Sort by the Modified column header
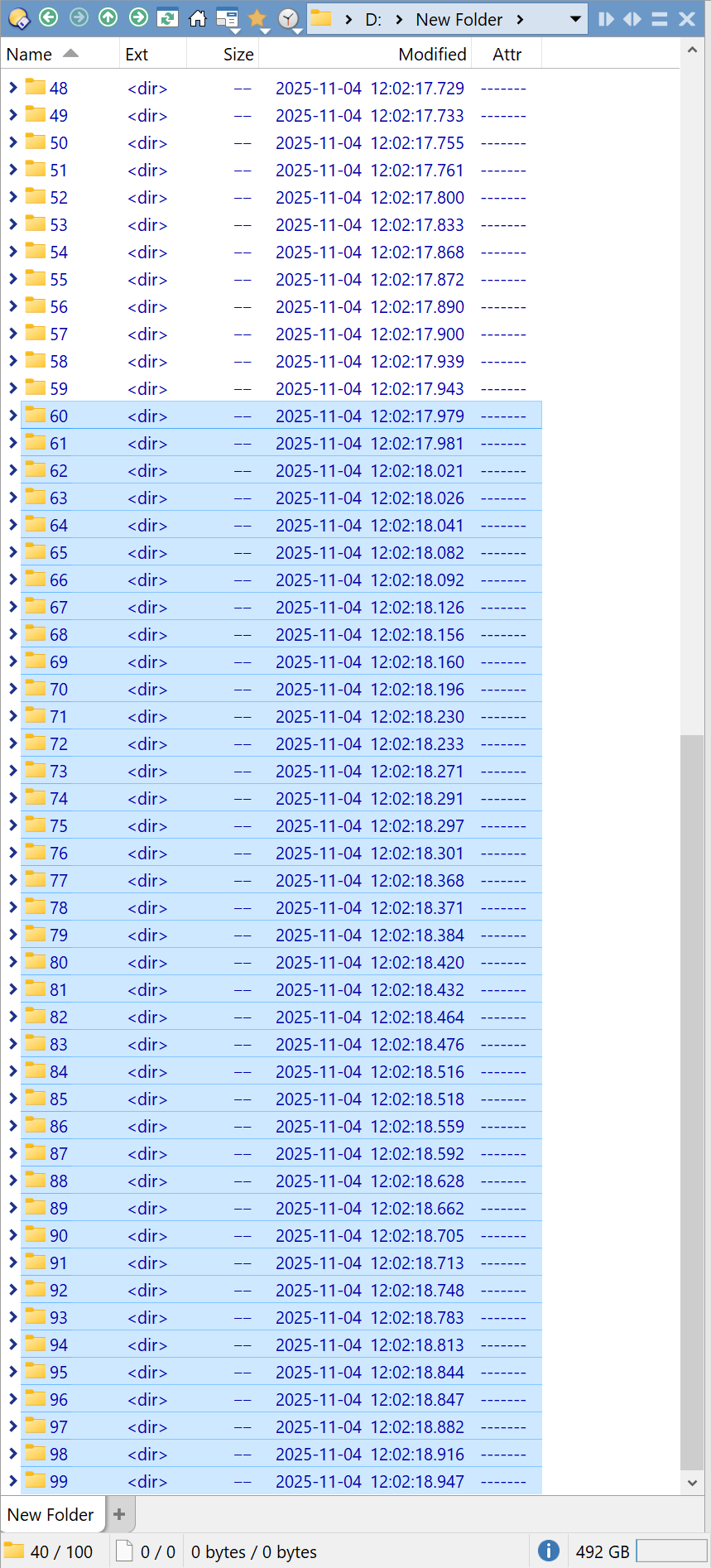The image size is (711, 1568). pos(432,55)
